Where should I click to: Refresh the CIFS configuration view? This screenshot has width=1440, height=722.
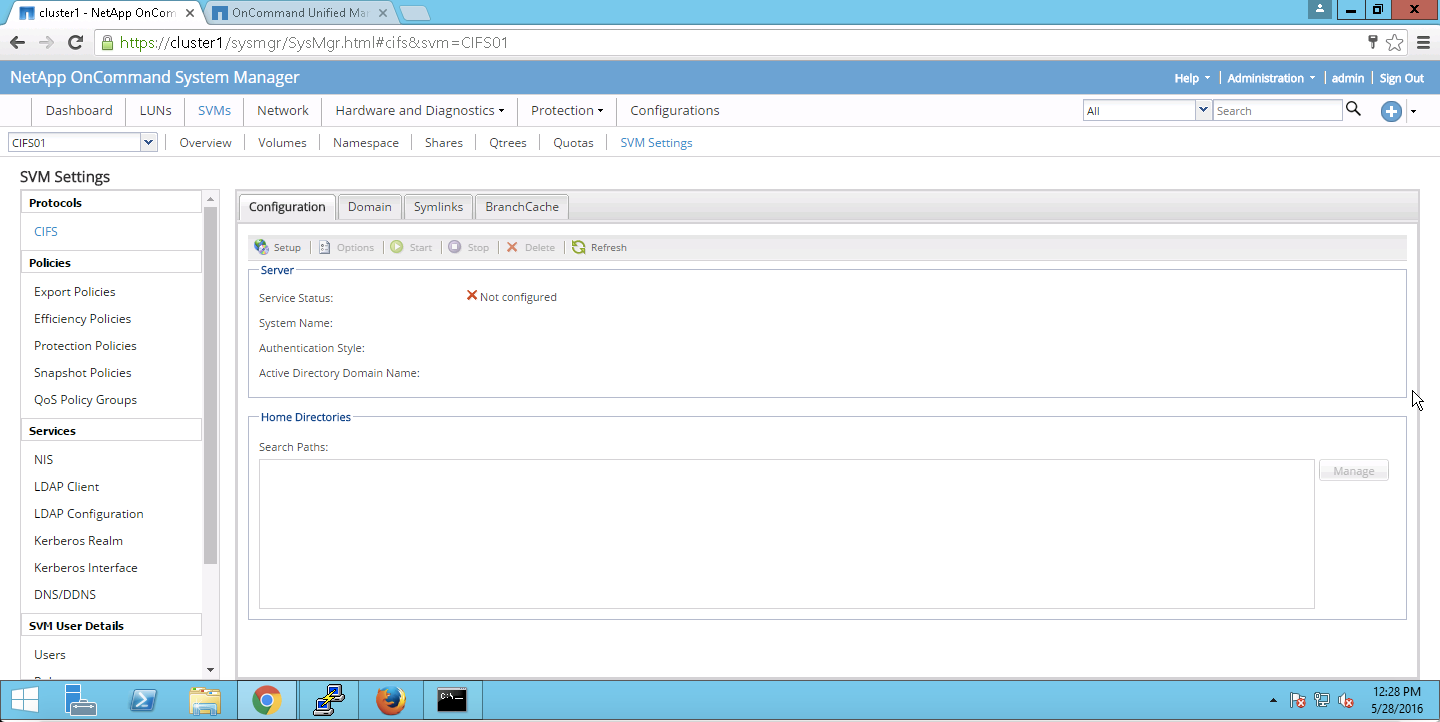599,247
